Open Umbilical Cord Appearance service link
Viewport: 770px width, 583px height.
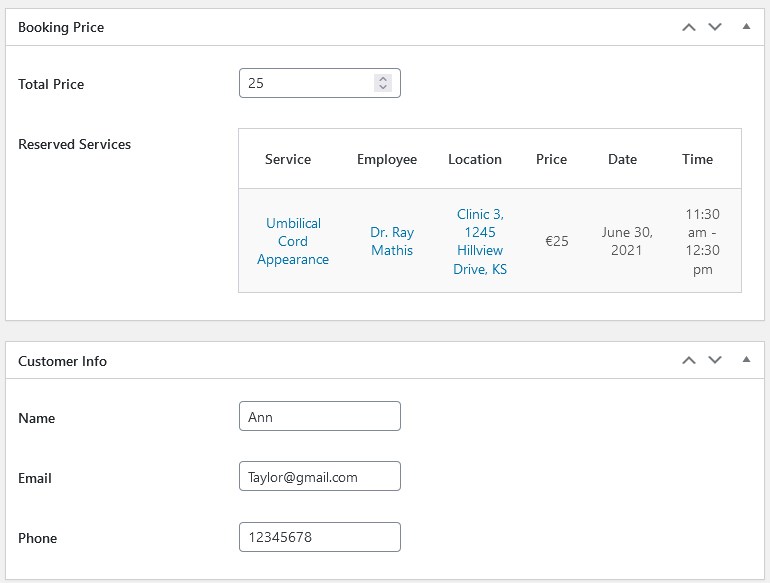(x=293, y=241)
